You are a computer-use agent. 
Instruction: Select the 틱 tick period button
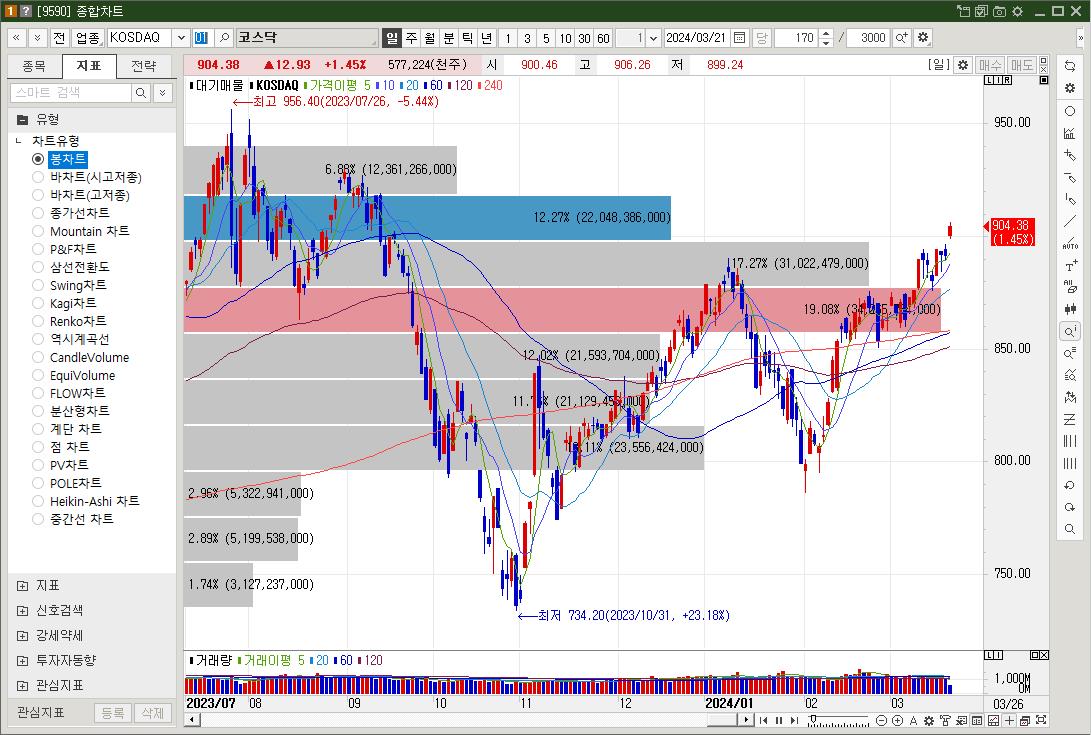tap(468, 38)
